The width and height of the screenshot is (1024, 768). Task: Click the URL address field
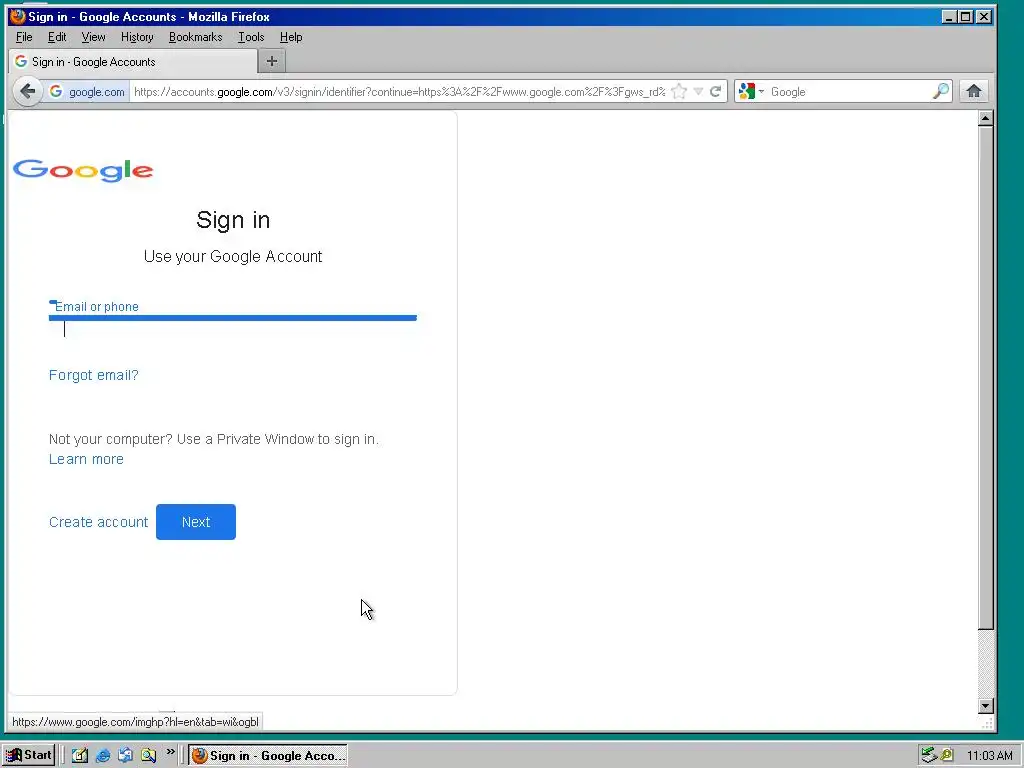coord(400,91)
